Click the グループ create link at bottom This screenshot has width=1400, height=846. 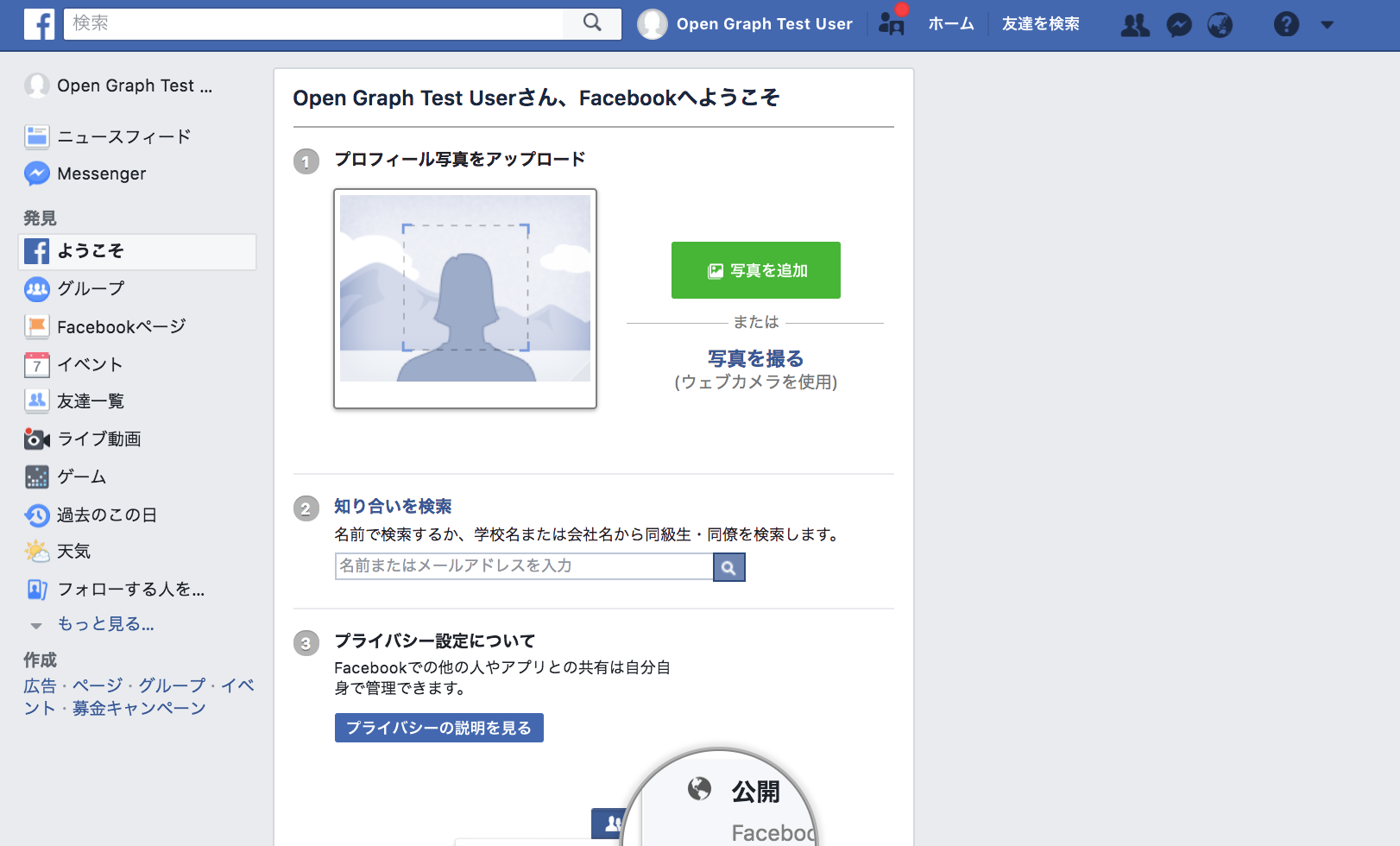173,686
